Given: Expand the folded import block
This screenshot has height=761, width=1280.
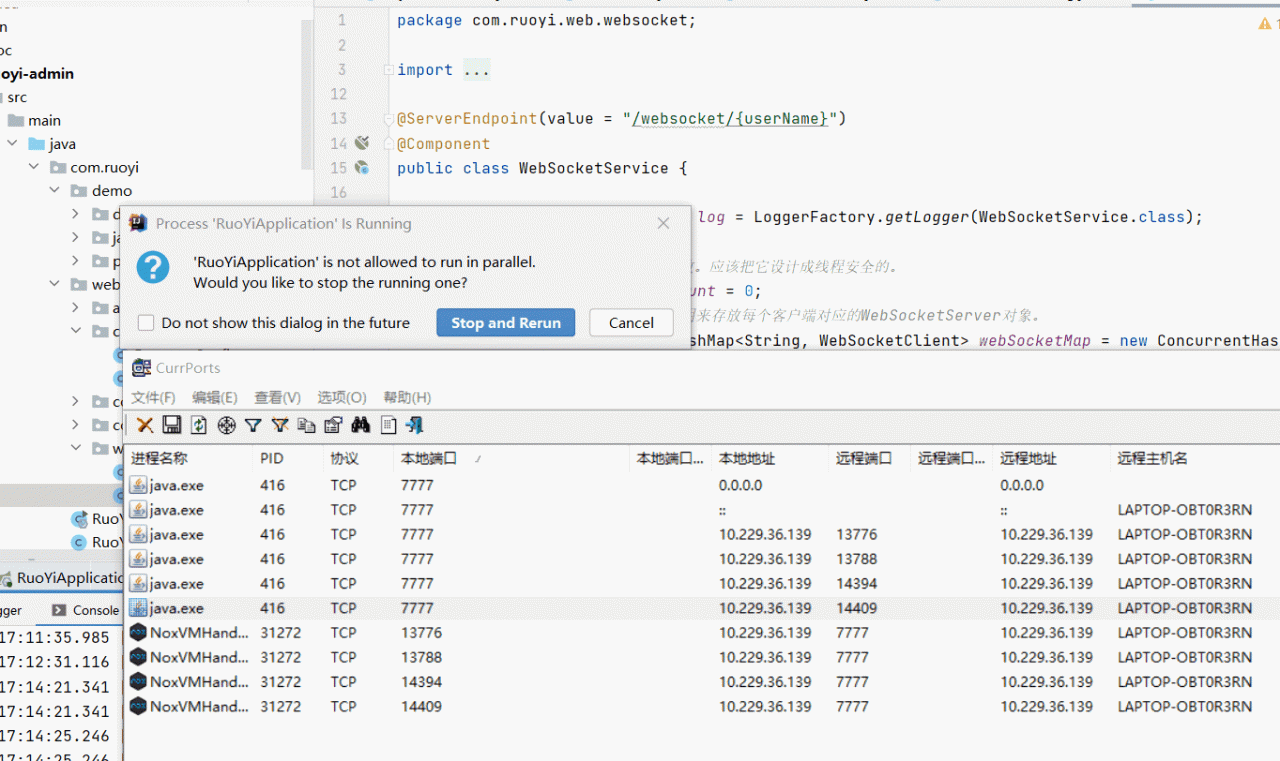Looking at the screenshot, I should (389, 70).
